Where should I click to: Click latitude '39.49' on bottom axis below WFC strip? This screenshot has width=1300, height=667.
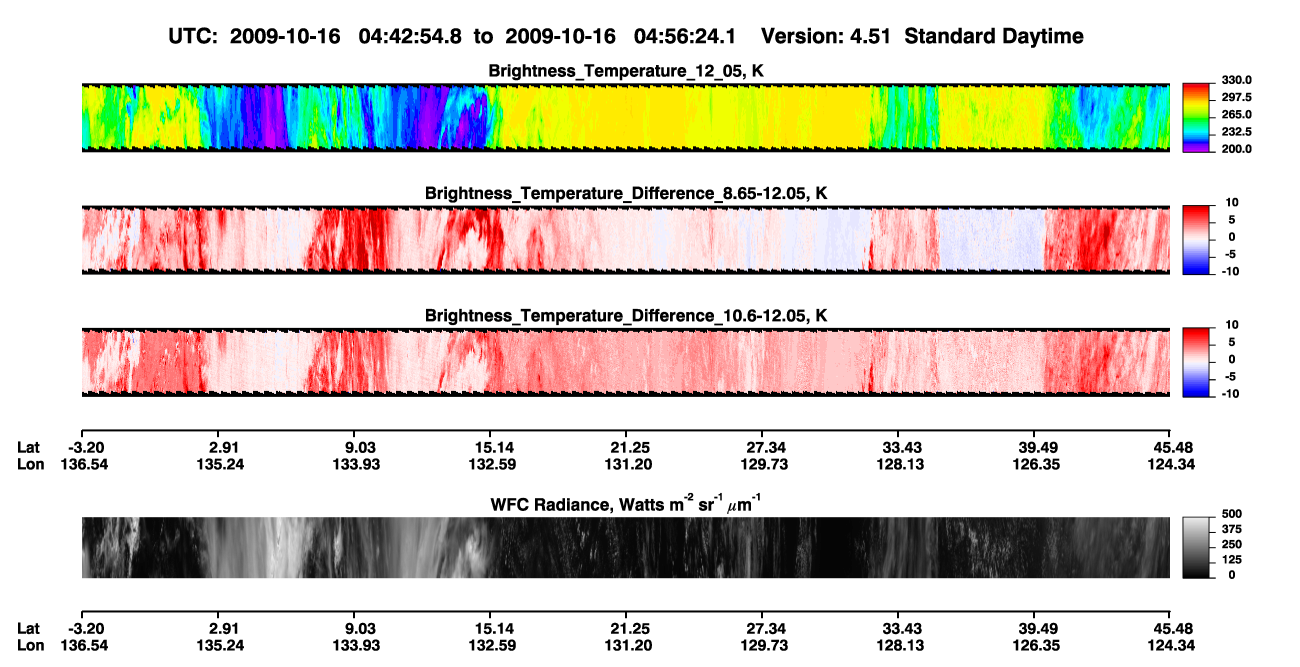point(1034,628)
